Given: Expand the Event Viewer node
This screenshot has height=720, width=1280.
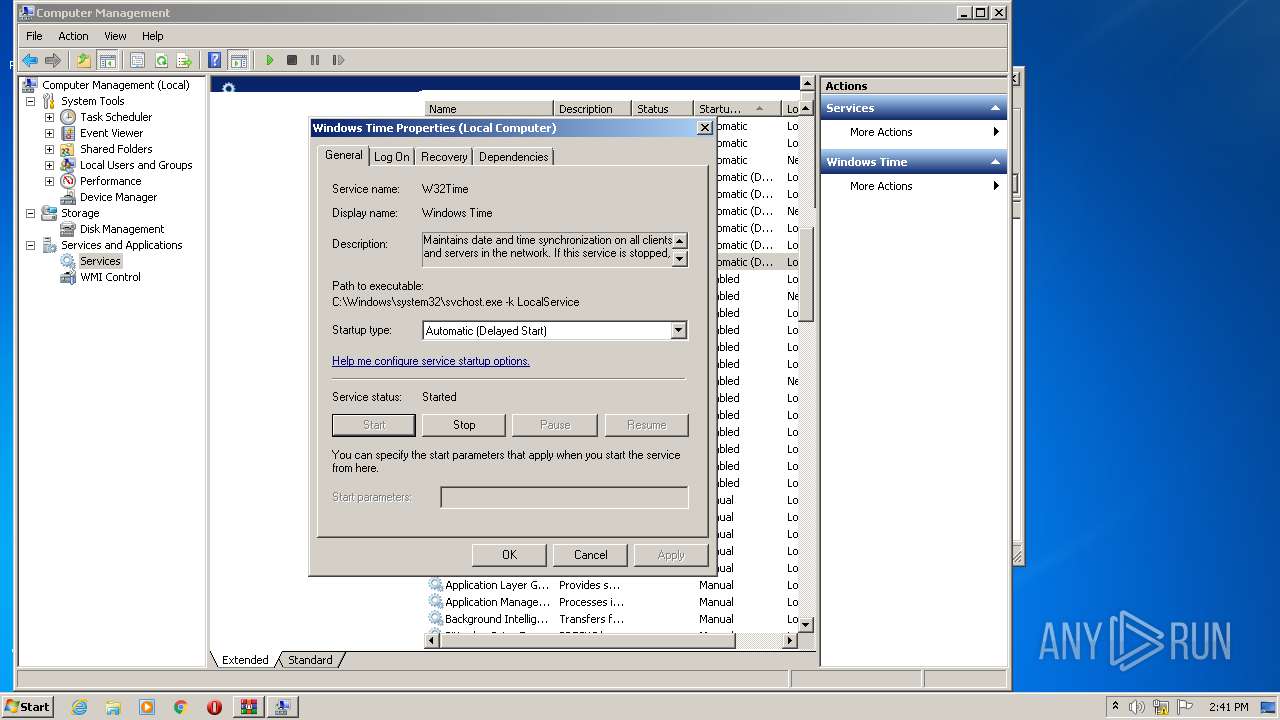Looking at the screenshot, I should (49, 133).
